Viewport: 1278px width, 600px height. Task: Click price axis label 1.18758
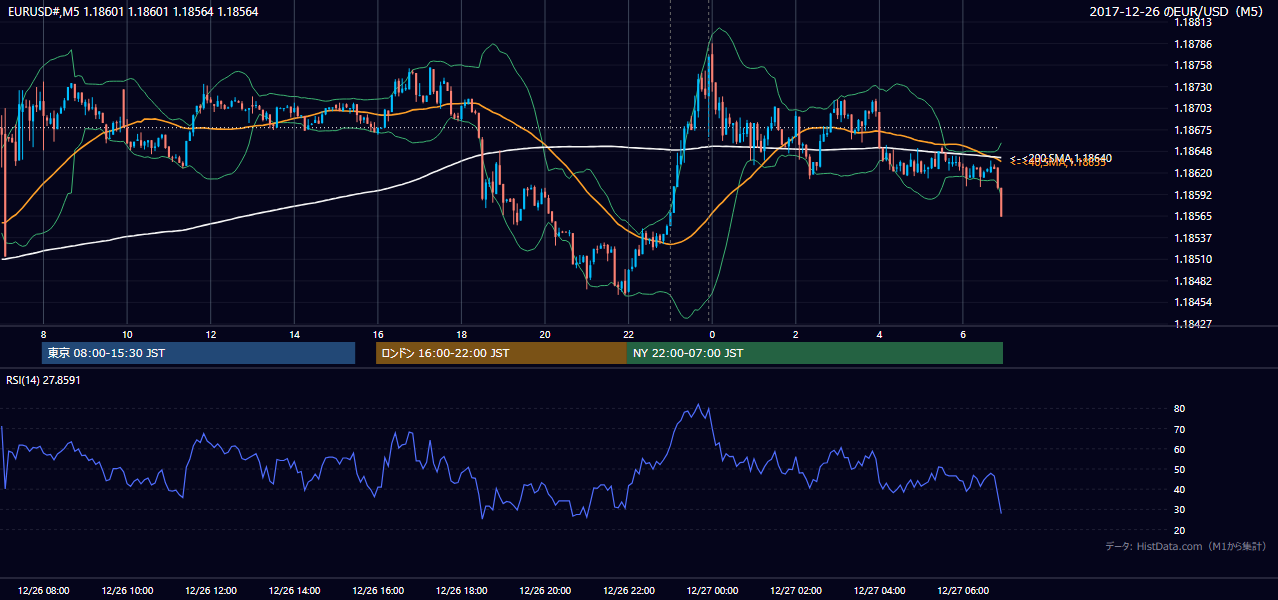1193,65
